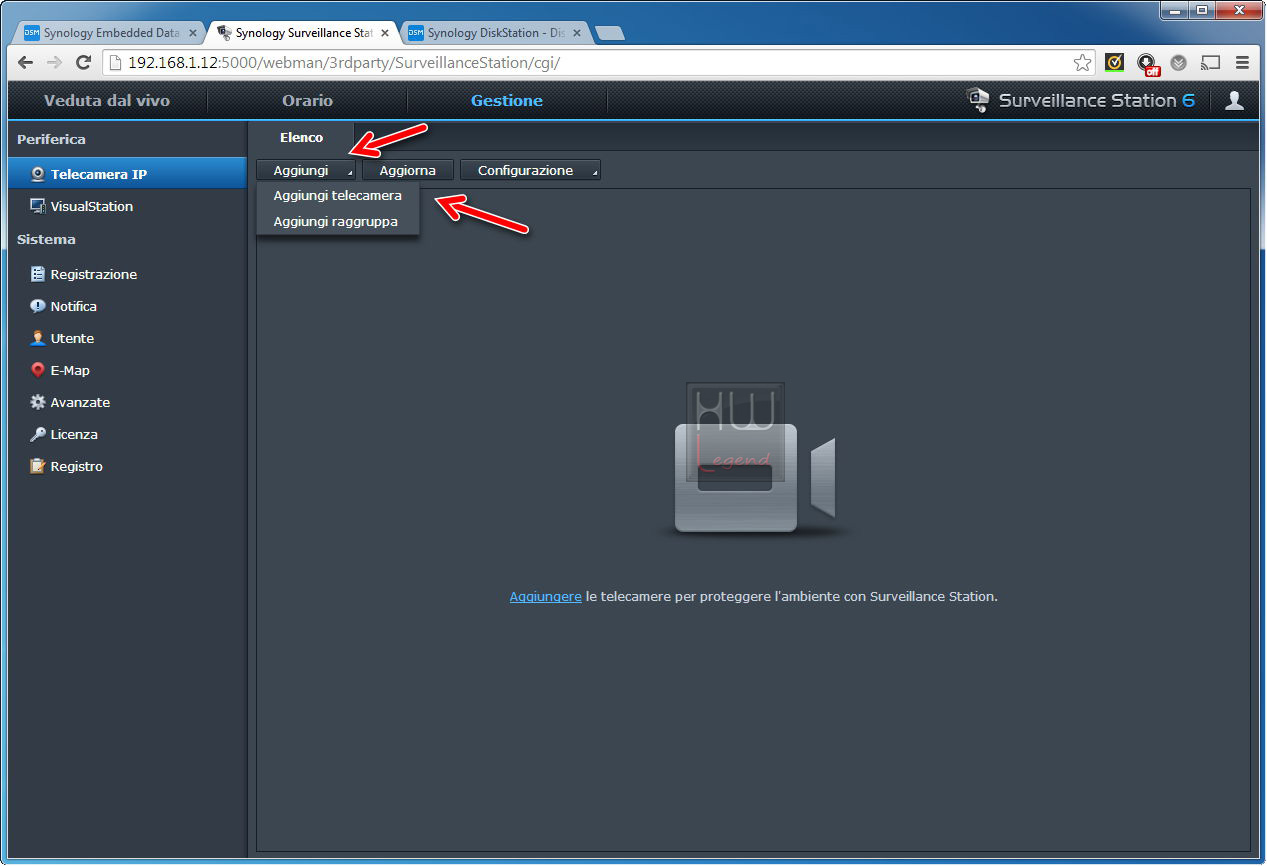
Task: Click the Surveillance Station 6 title
Action: (1097, 100)
